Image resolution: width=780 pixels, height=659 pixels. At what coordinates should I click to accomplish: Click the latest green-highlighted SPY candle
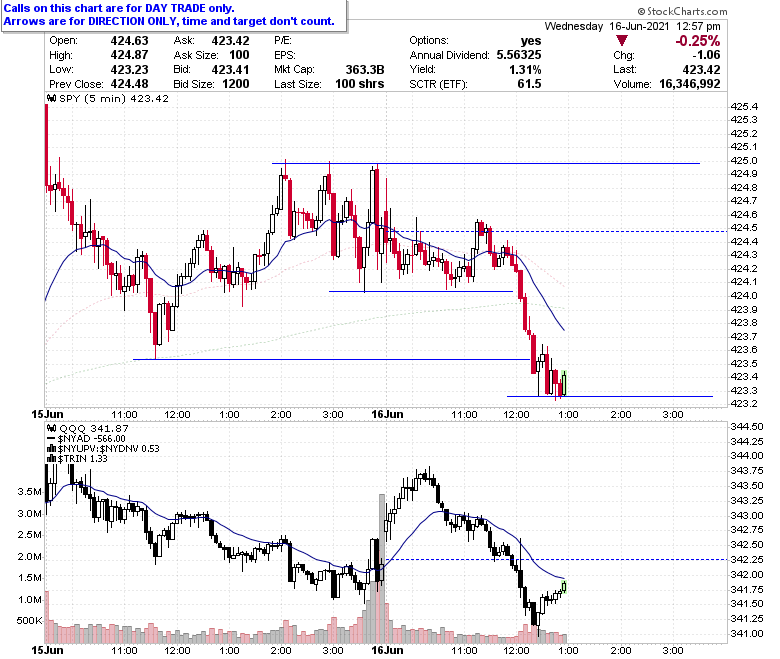coord(564,383)
